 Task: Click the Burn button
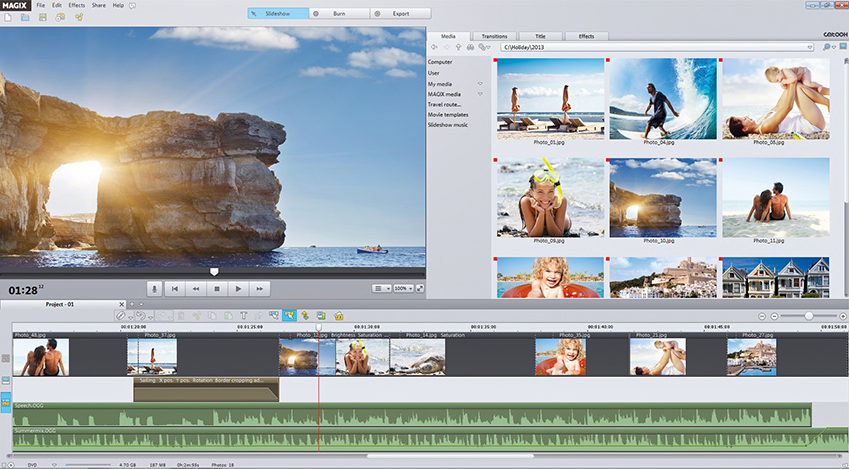[339, 14]
